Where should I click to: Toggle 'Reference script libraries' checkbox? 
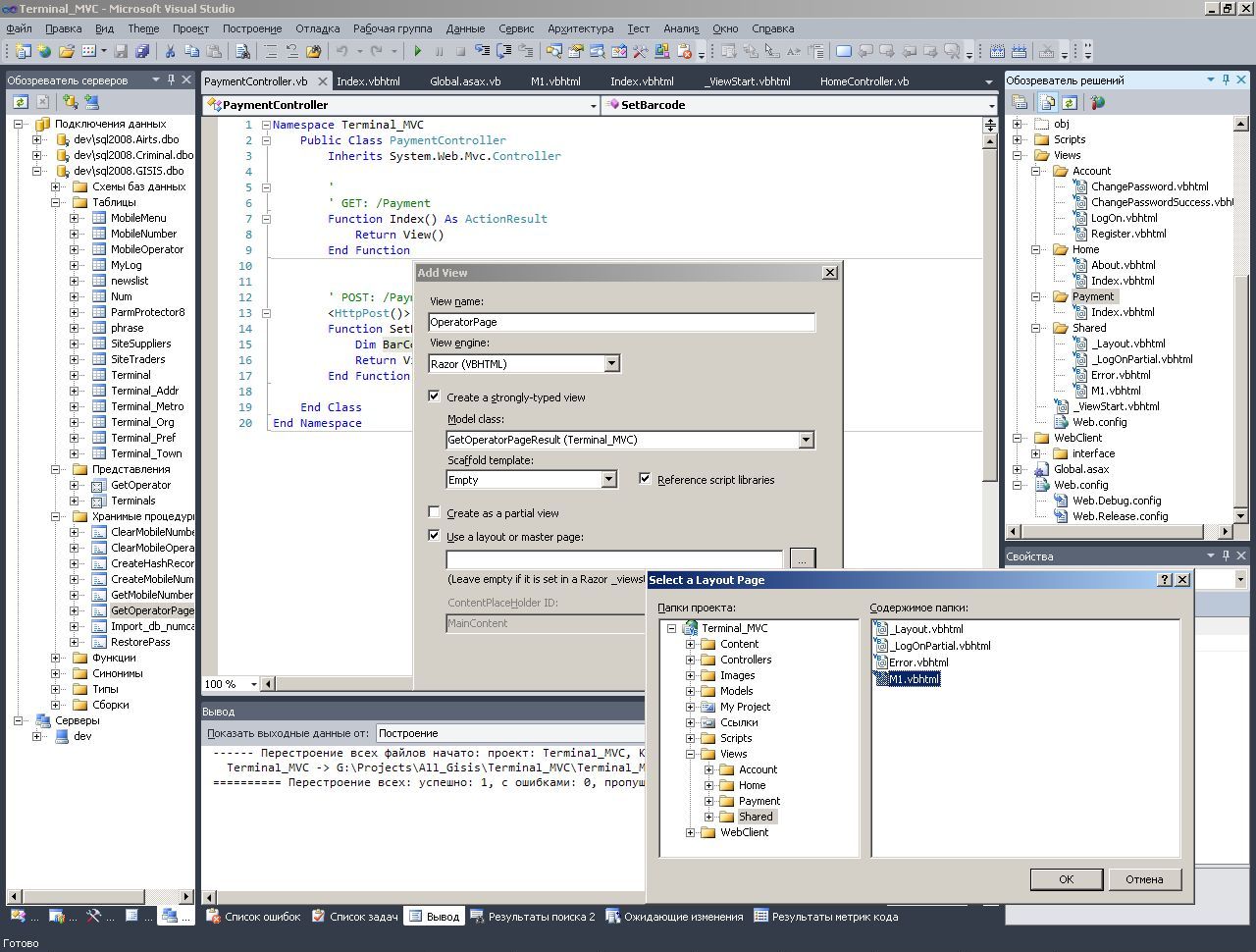point(645,479)
